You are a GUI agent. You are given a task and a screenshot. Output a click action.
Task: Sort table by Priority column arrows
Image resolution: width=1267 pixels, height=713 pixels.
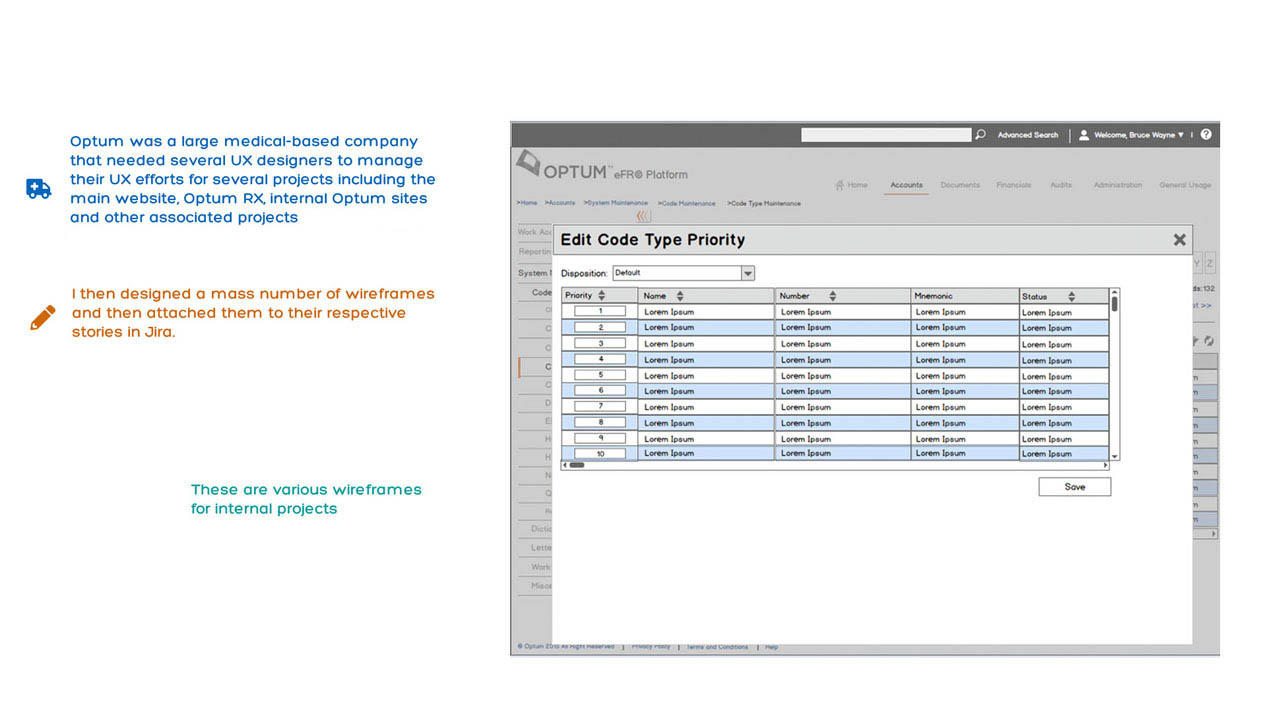tap(601, 296)
